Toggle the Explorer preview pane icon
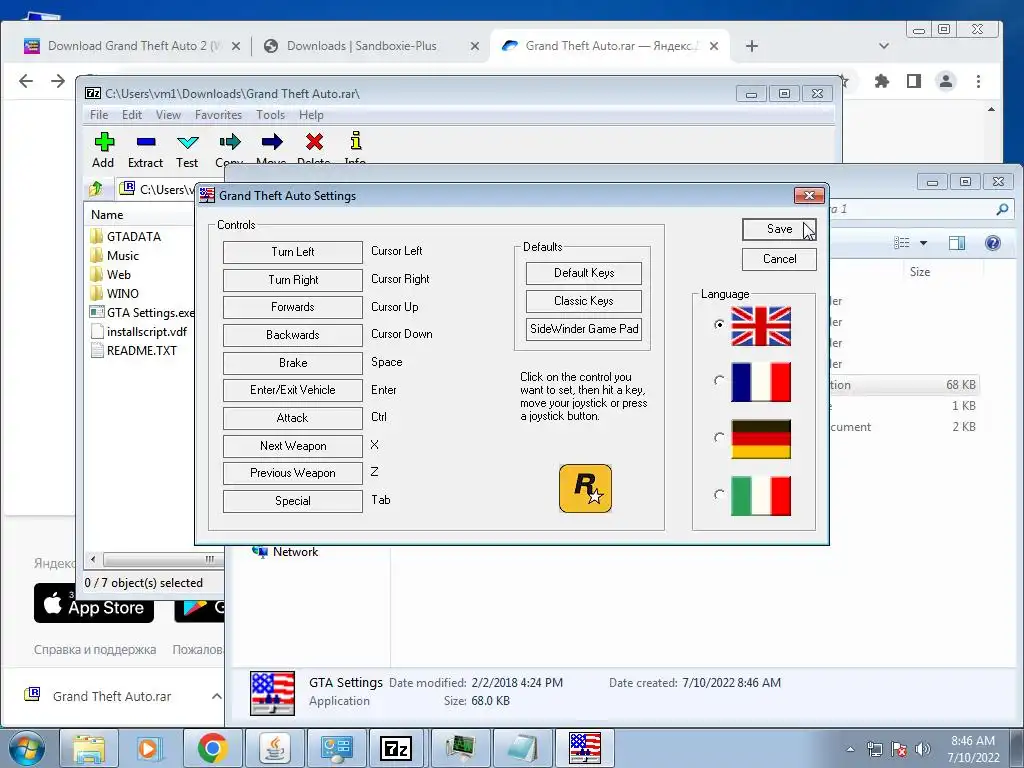Viewport: 1024px width, 768px height. coord(957,243)
